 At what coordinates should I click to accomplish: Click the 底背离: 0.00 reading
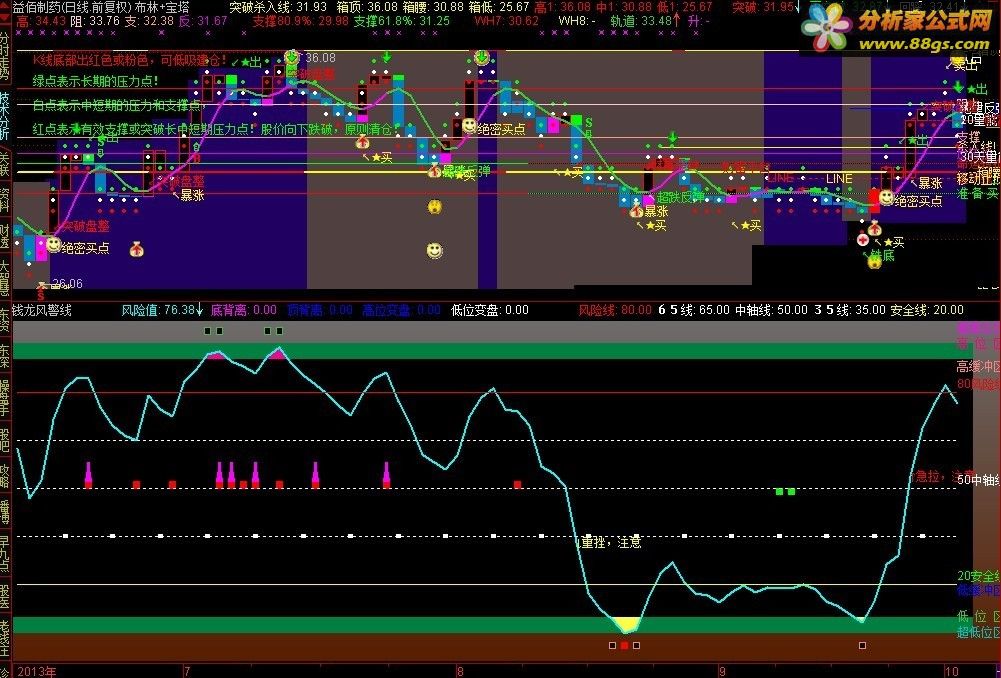coord(243,310)
